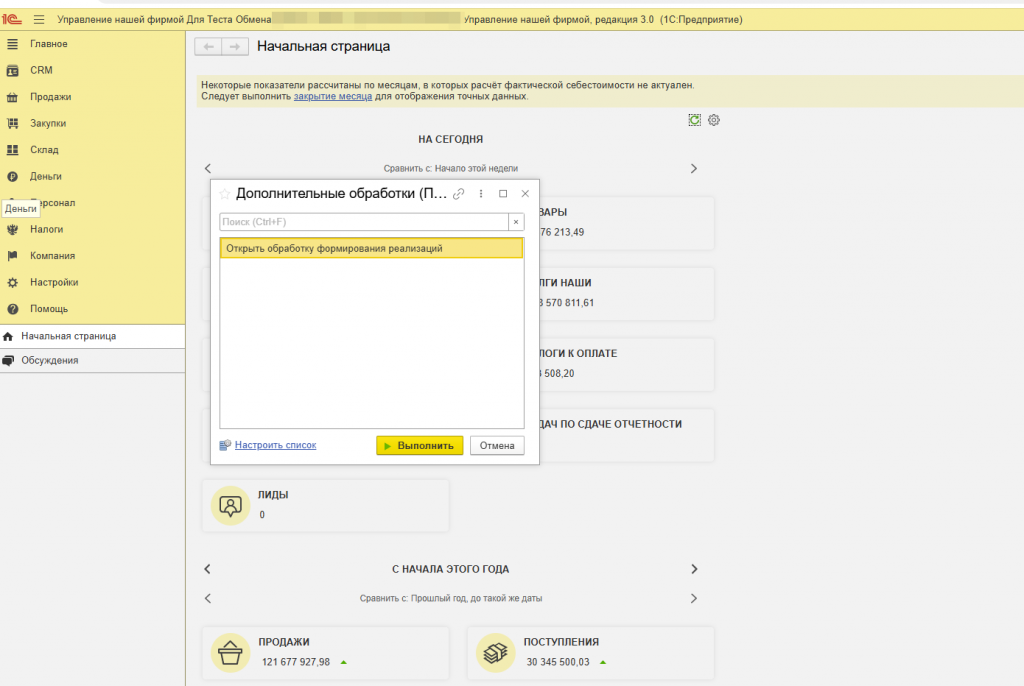
Task: Previous comparison for Прошлый год, до такой же даты
Action: tap(208, 598)
